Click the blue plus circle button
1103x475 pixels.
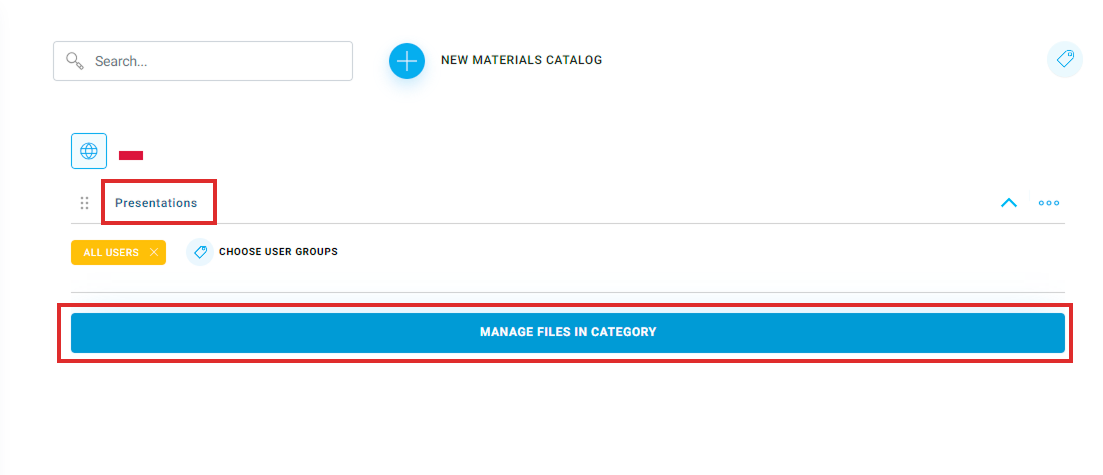click(x=407, y=61)
